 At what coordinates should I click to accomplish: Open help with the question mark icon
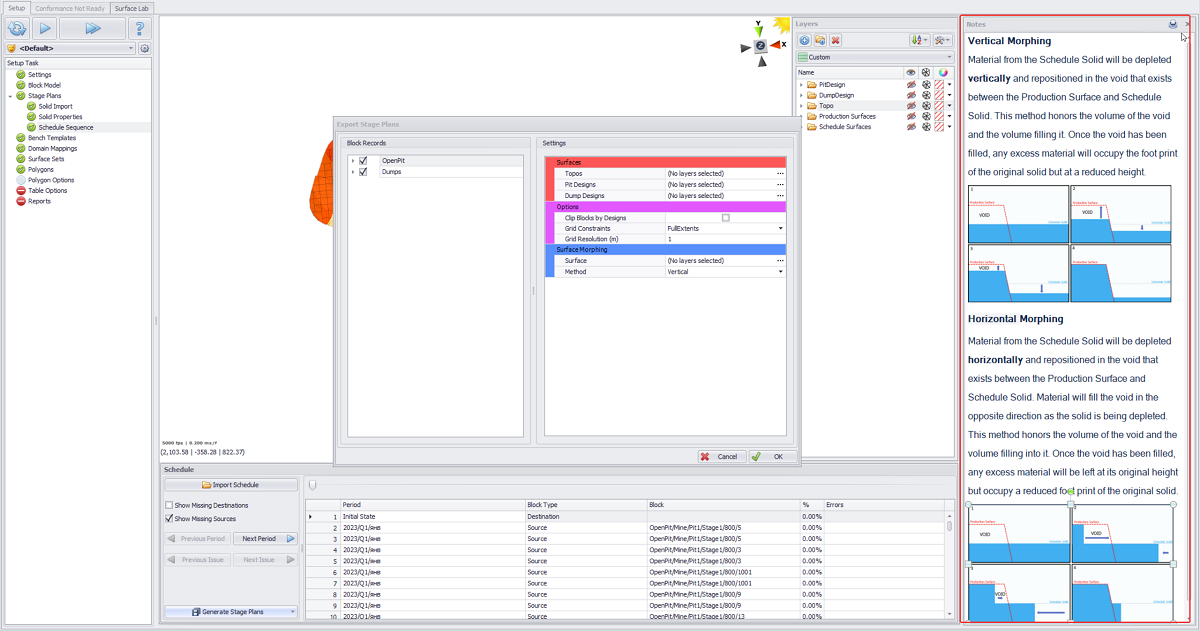click(x=139, y=28)
